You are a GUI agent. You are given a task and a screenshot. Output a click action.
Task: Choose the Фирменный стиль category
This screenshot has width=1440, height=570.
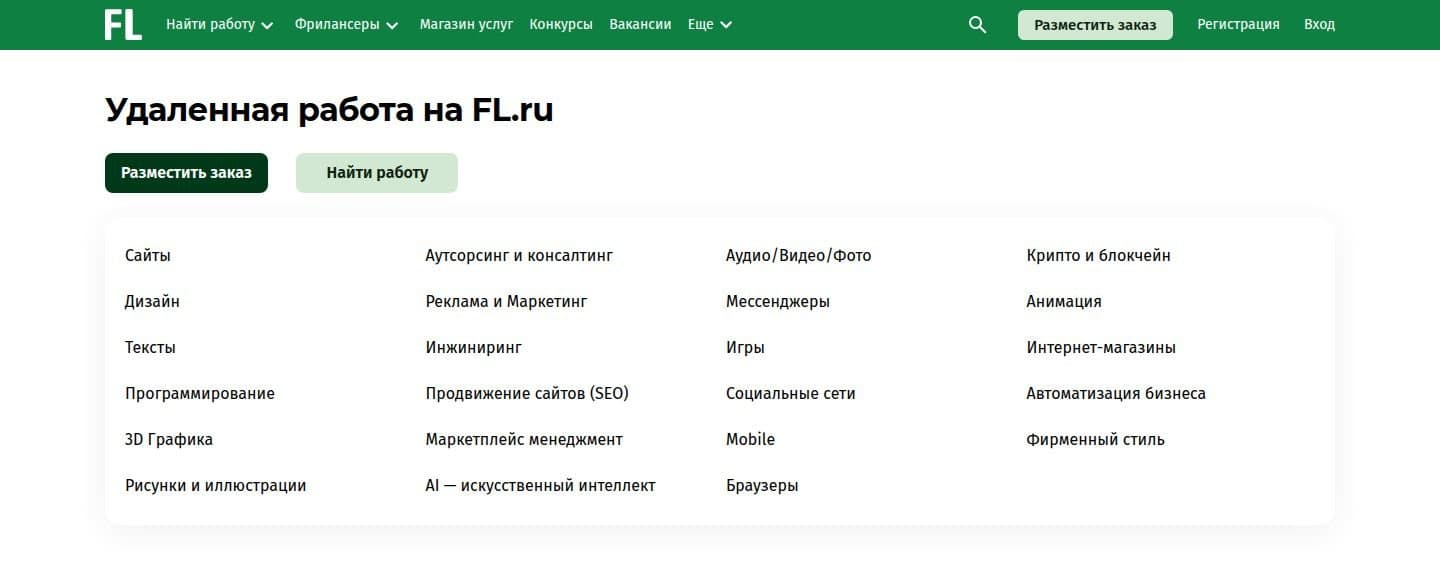1095,440
